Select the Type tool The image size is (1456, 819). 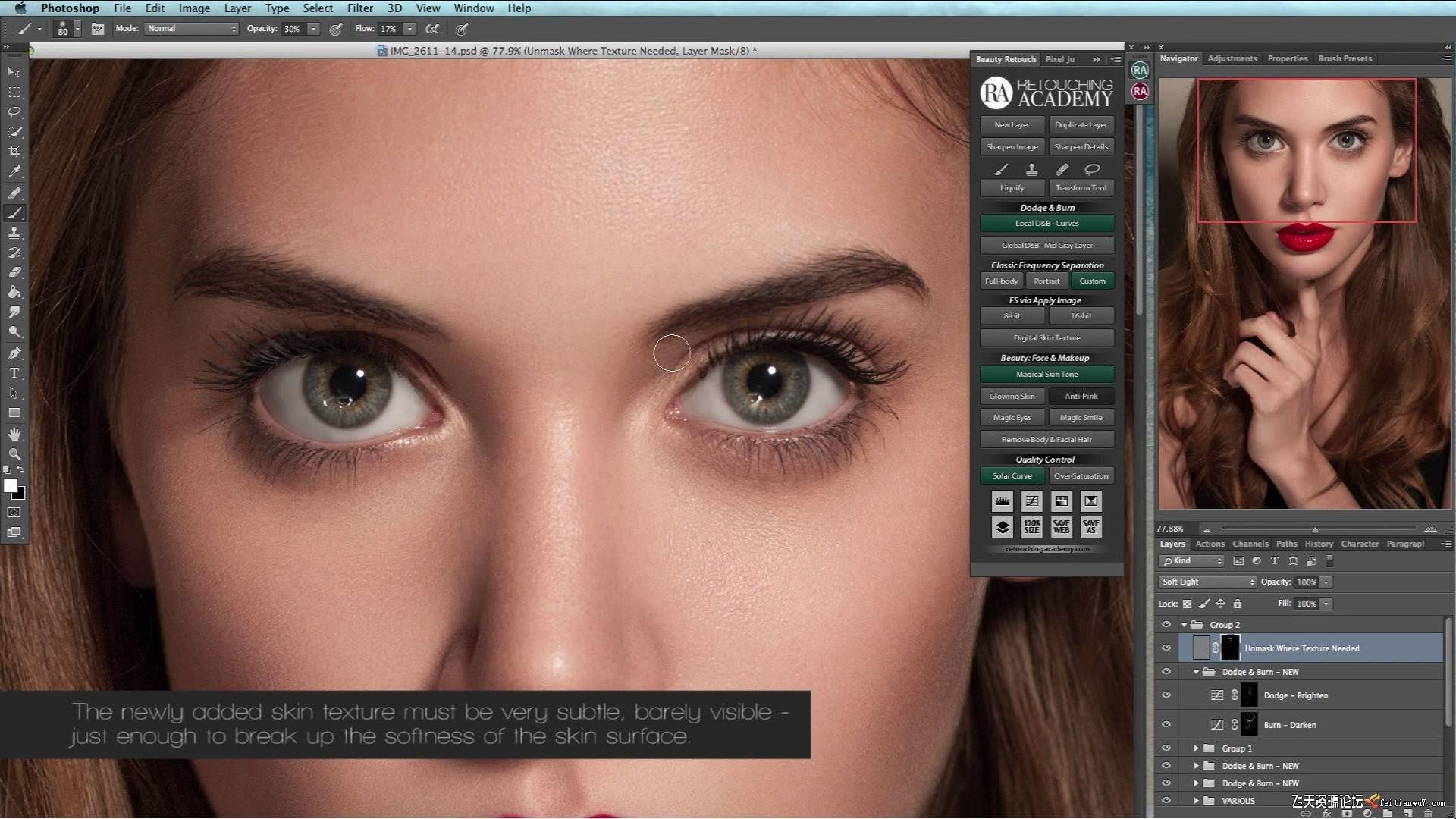(x=14, y=373)
